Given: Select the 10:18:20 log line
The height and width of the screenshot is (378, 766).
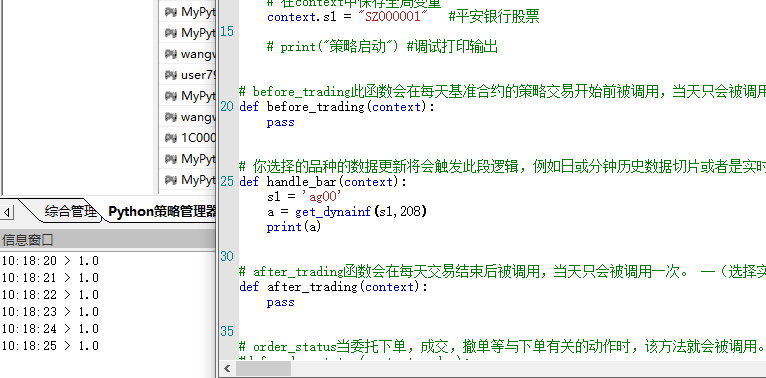Looking at the screenshot, I should tap(50, 261).
